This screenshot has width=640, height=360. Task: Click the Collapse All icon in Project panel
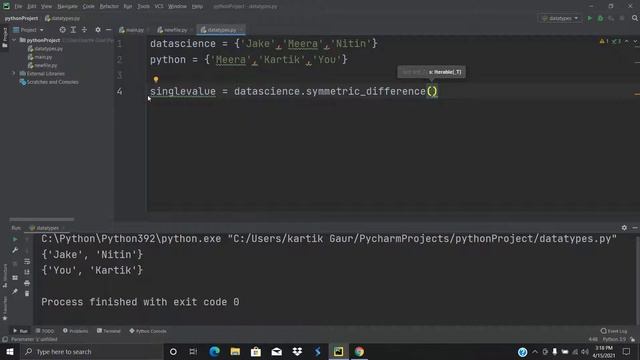coord(84,30)
